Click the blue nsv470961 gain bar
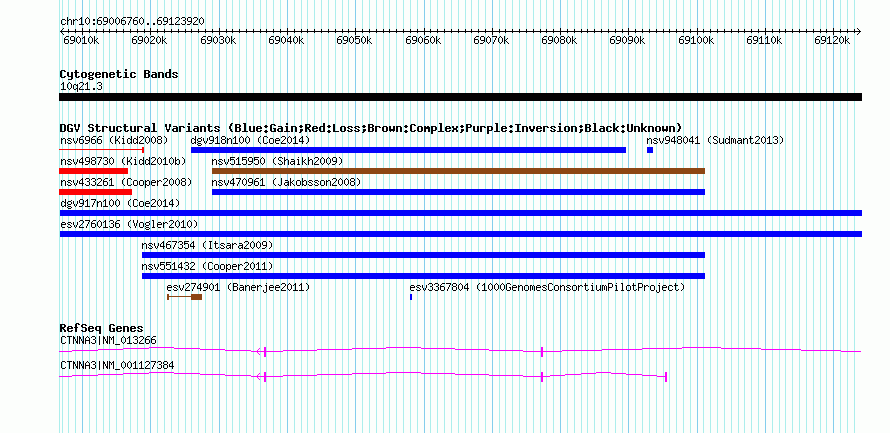The height and width of the screenshot is (433, 890). point(459,192)
